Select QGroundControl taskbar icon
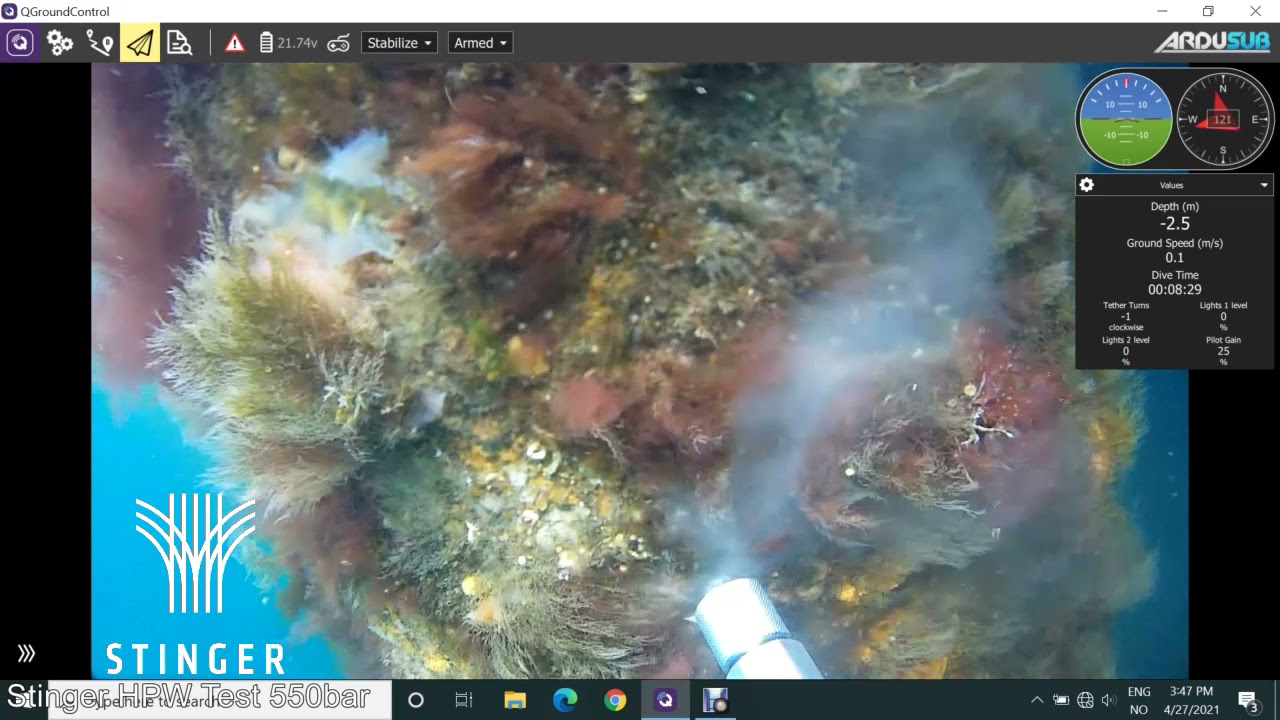 point(665,700)
